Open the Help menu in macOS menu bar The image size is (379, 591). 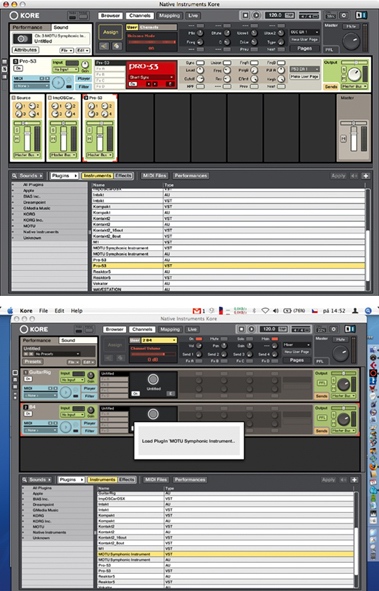tap(76, 311)
